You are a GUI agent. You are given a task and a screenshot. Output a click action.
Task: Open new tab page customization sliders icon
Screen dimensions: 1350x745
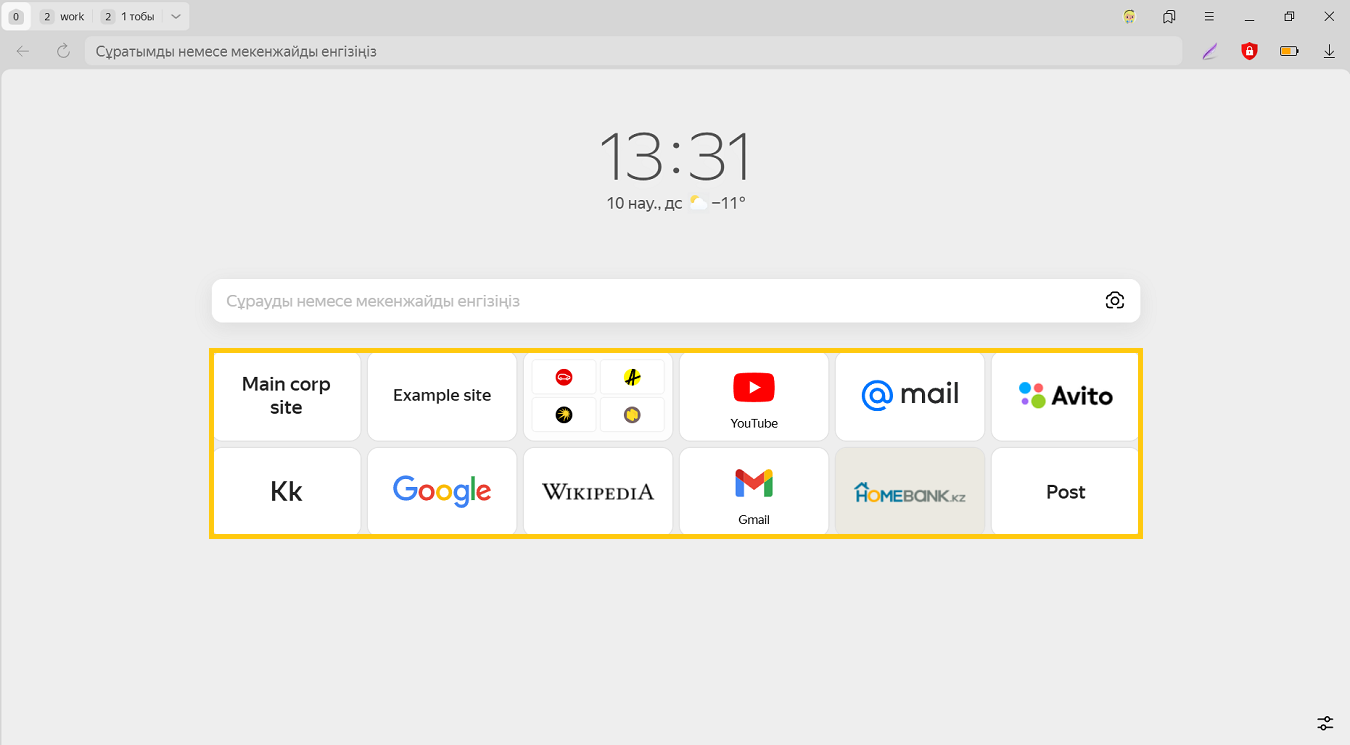[x=1325, y=723]
